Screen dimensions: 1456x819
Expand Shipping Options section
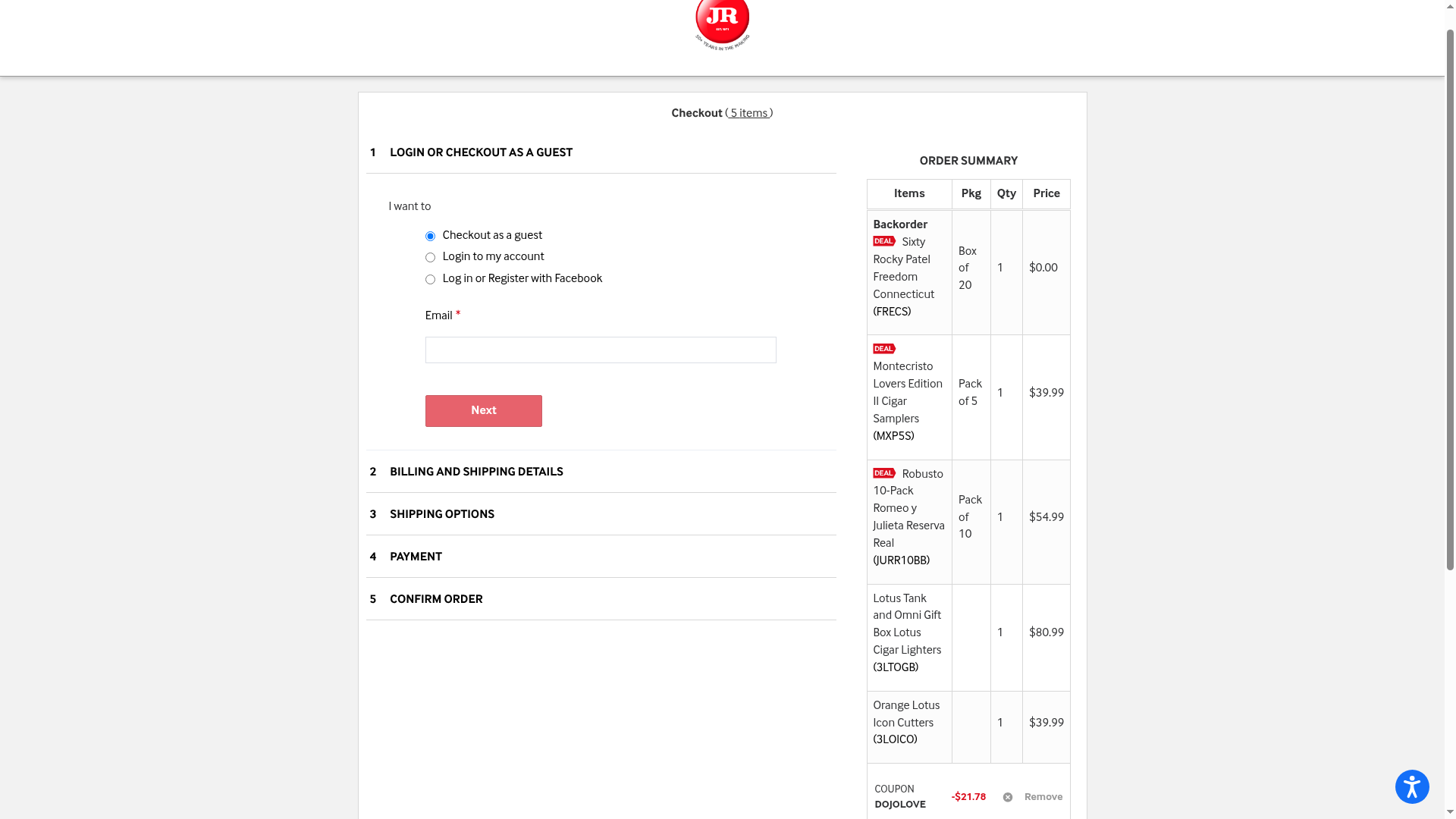[x=441, y=514]
